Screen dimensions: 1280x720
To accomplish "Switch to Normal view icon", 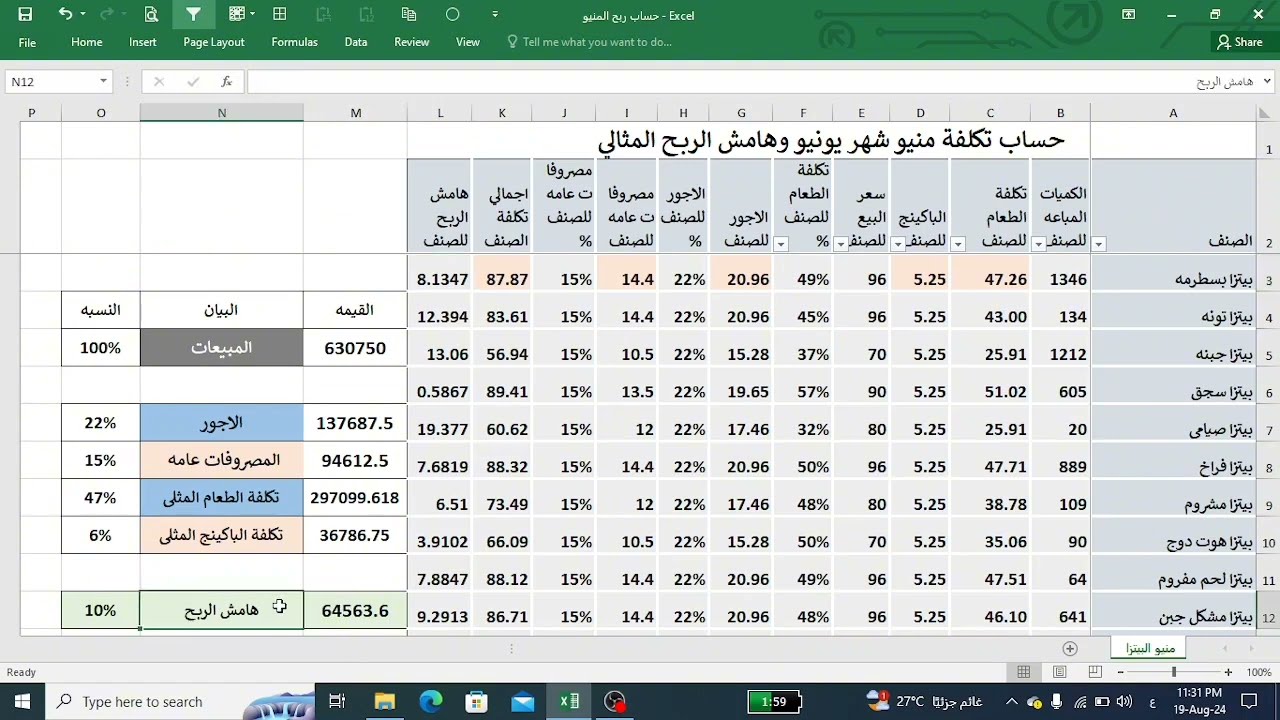I will pos(1024,672).
